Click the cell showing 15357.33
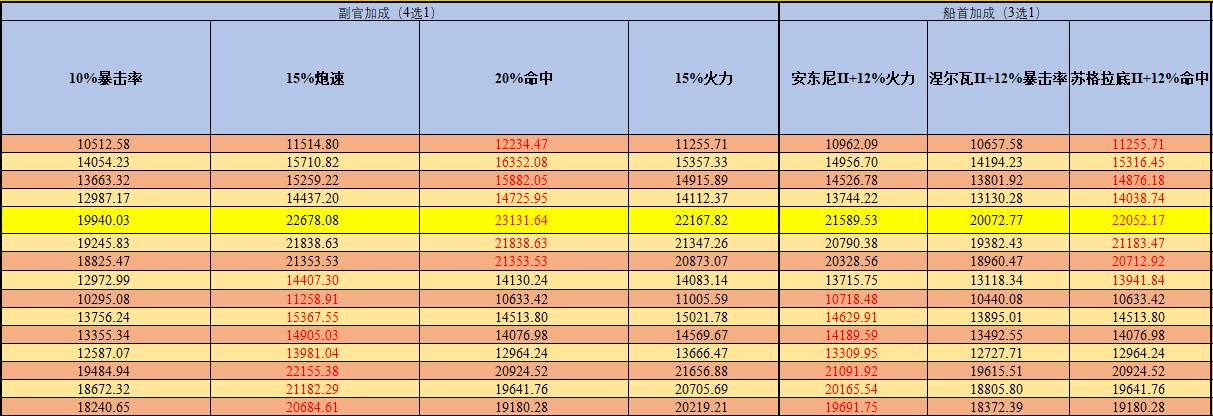Viewport: 1213px width, 416px height. [x=704, y=162]
